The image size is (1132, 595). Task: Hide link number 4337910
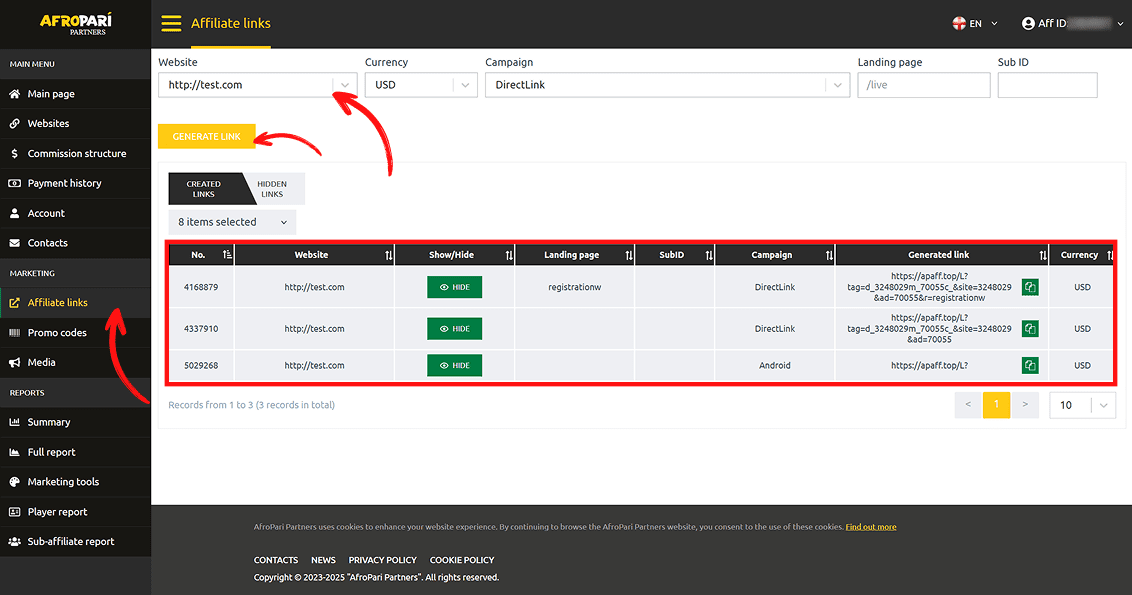tap(454, 329)
